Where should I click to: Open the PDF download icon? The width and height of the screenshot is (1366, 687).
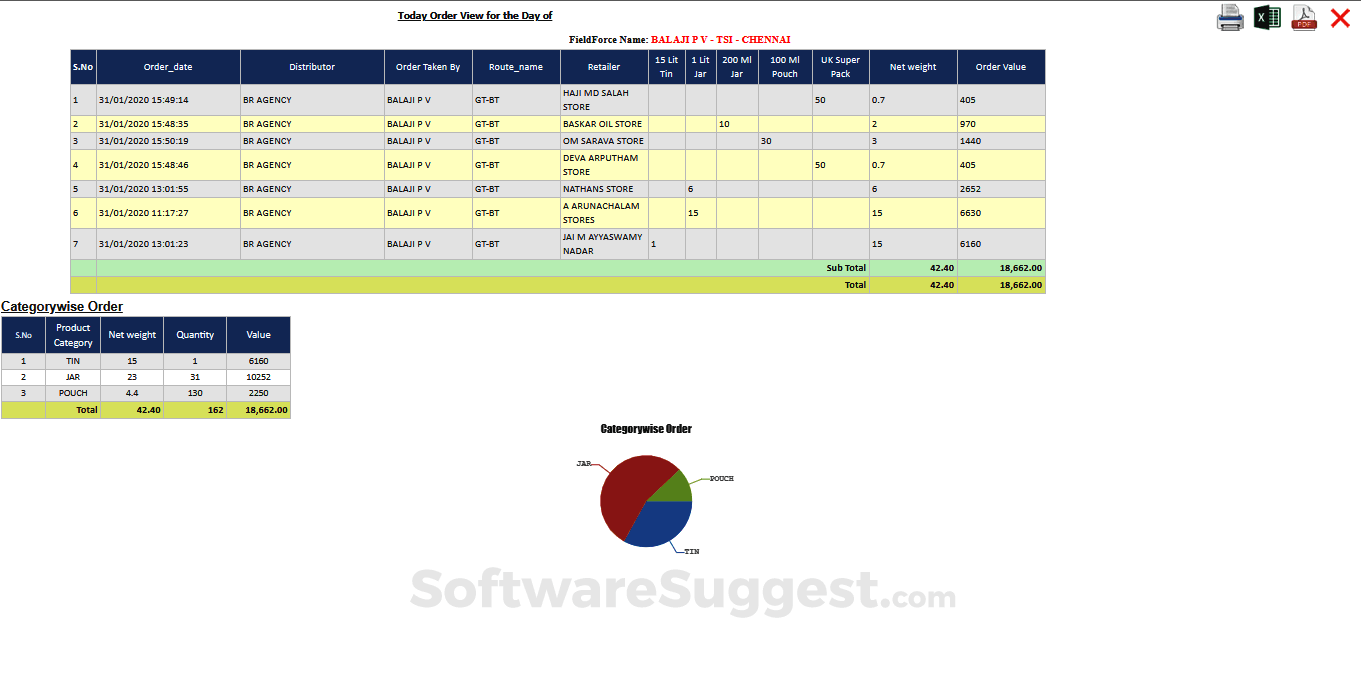pos(1303,17)
